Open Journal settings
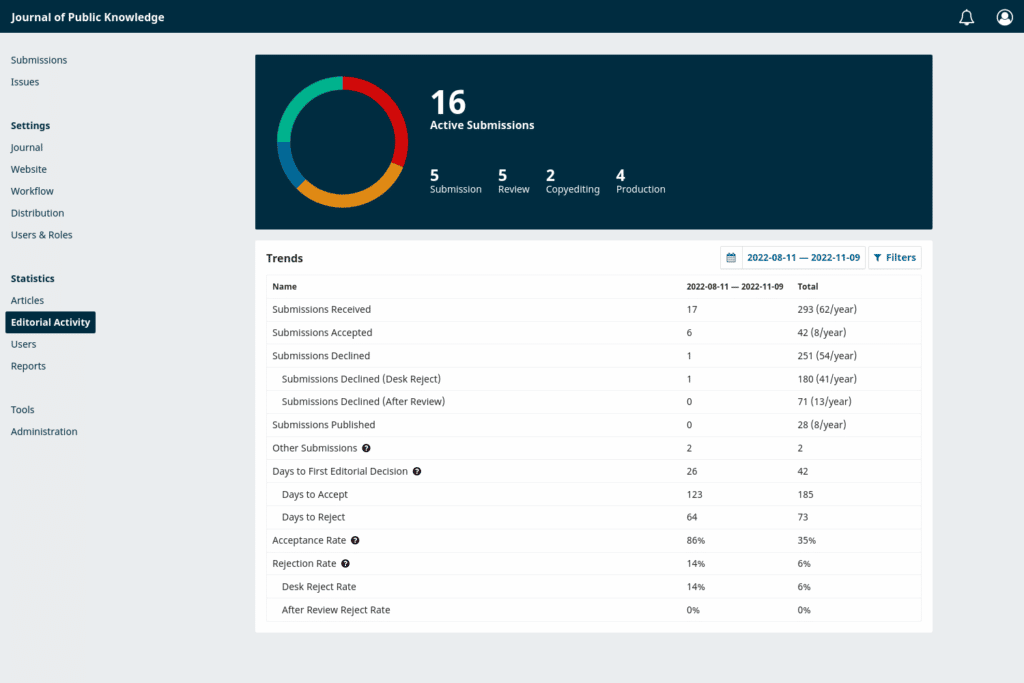Image resolution: width=1024 pixels, height=683 pixels. click(x=26, y=147)
